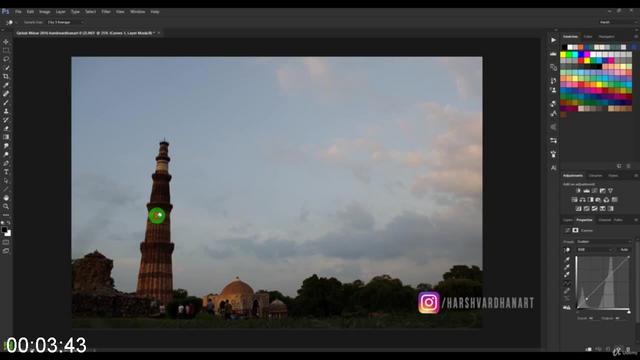This screenshot has height=360, width=640.
Task: Open the RGB channel dropdown
Action: [595, 250]
